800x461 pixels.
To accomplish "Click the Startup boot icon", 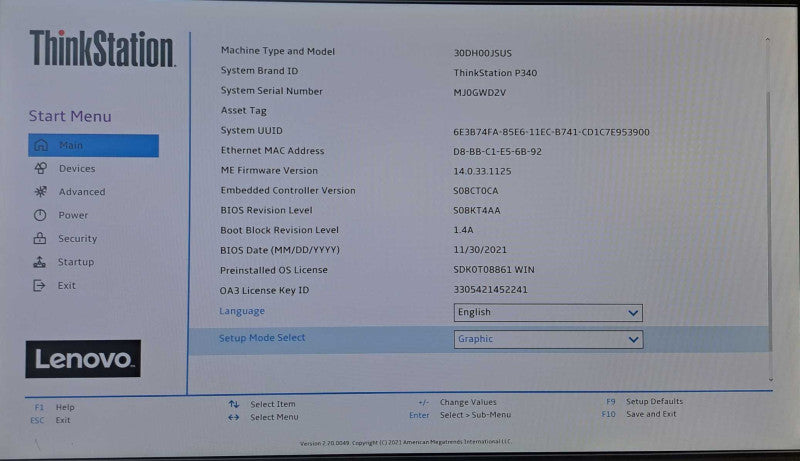I will pos(39,262).
